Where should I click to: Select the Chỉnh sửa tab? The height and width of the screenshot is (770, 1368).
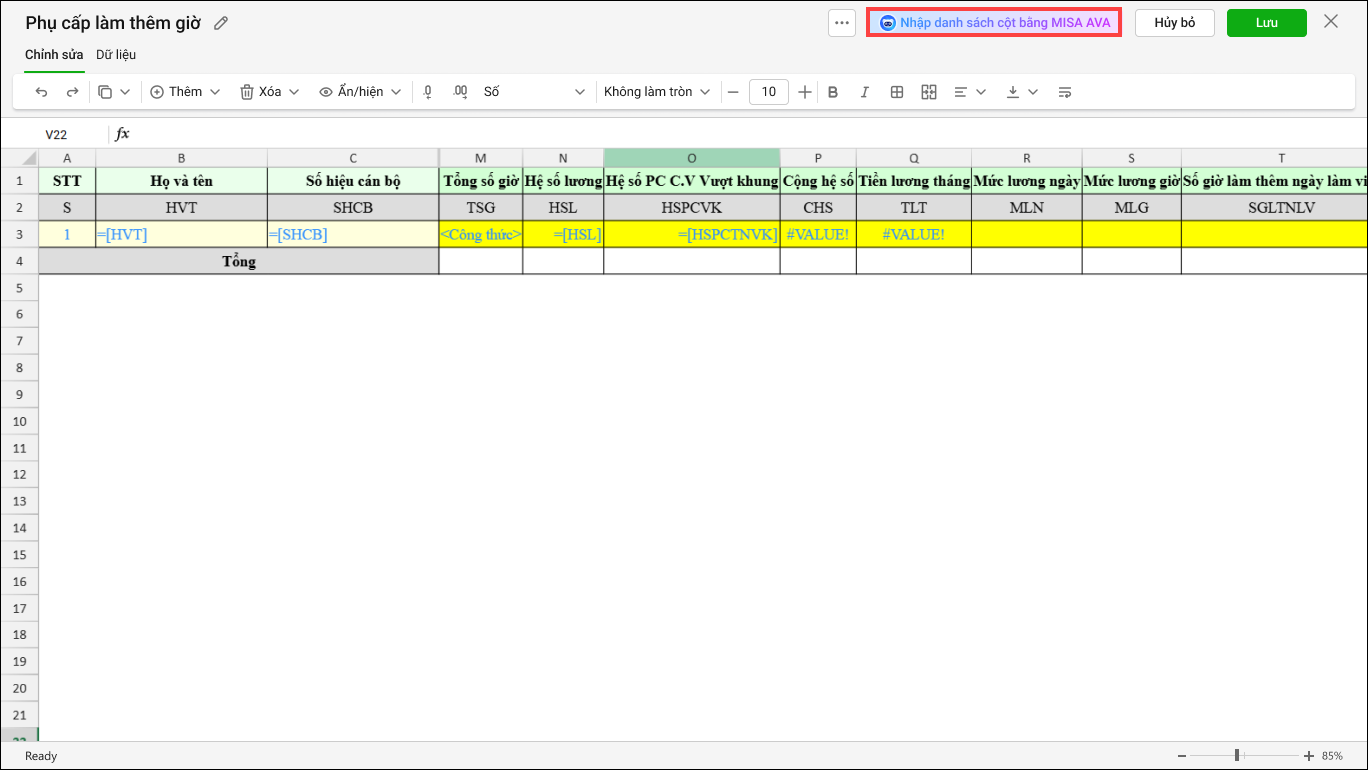(x=54, y=55)
